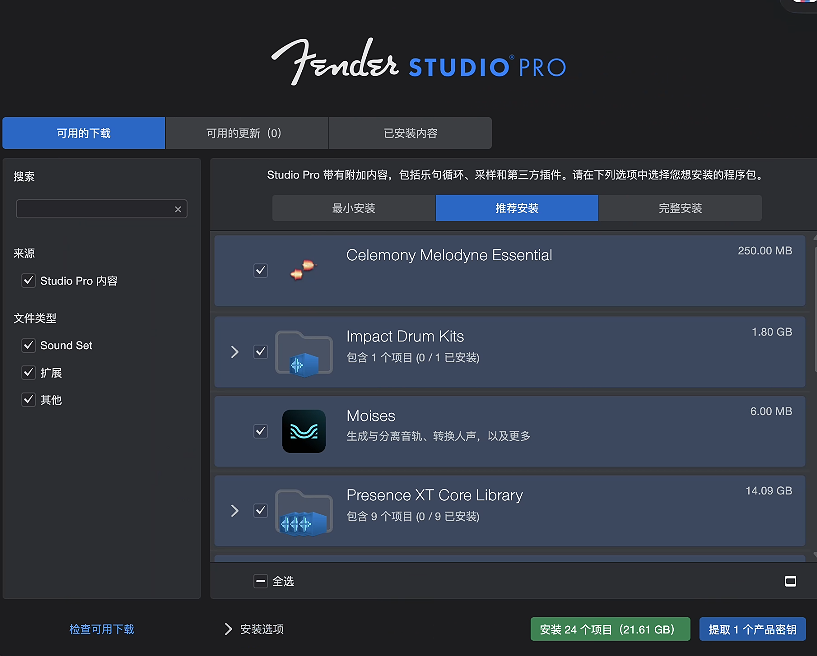Click the 14.09 GB size label

769,490
